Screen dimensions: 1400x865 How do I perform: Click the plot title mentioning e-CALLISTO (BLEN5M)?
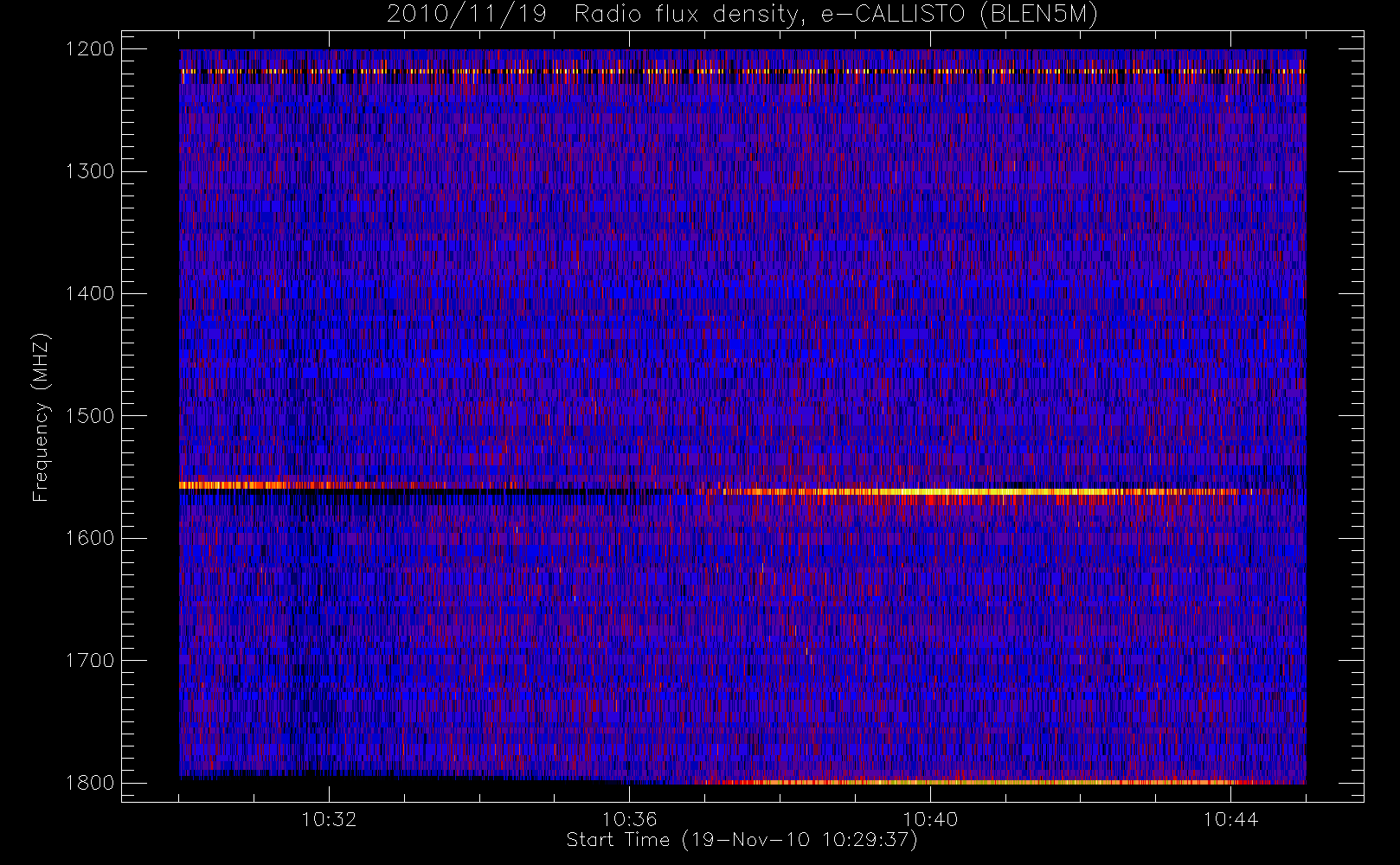pyautogui.click(x=742, y=15)
